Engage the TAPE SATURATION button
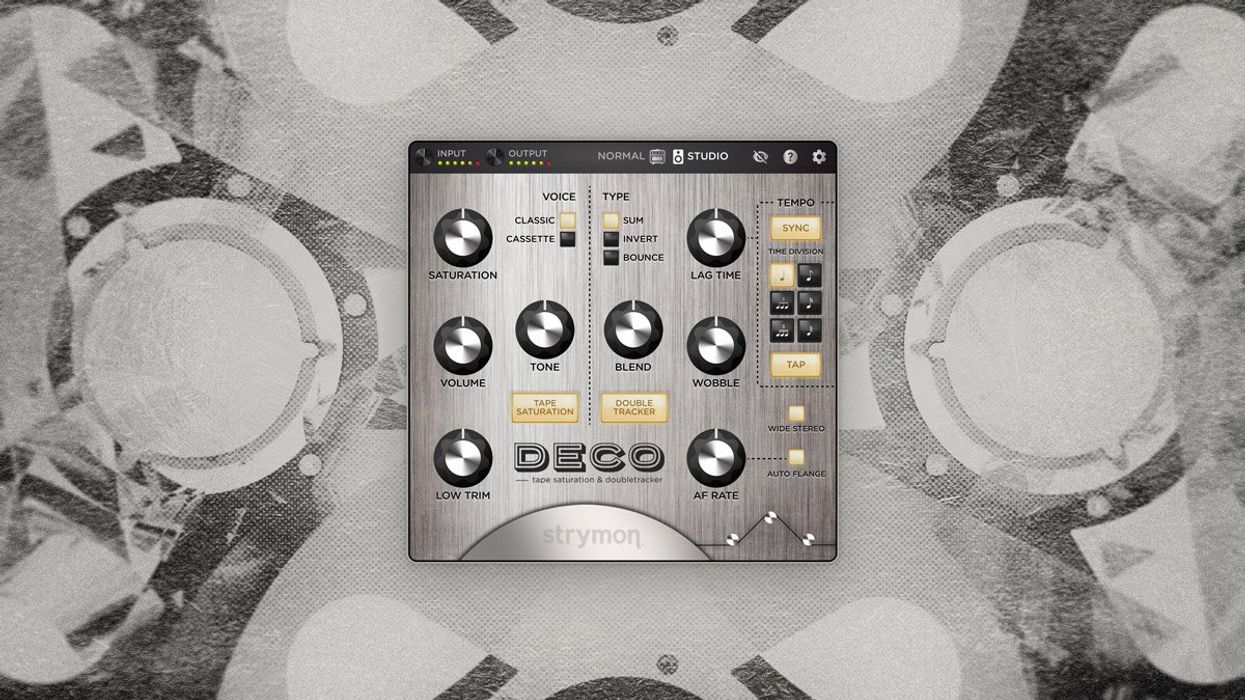Screen dimensions: 1245x700 coord(544,408)
